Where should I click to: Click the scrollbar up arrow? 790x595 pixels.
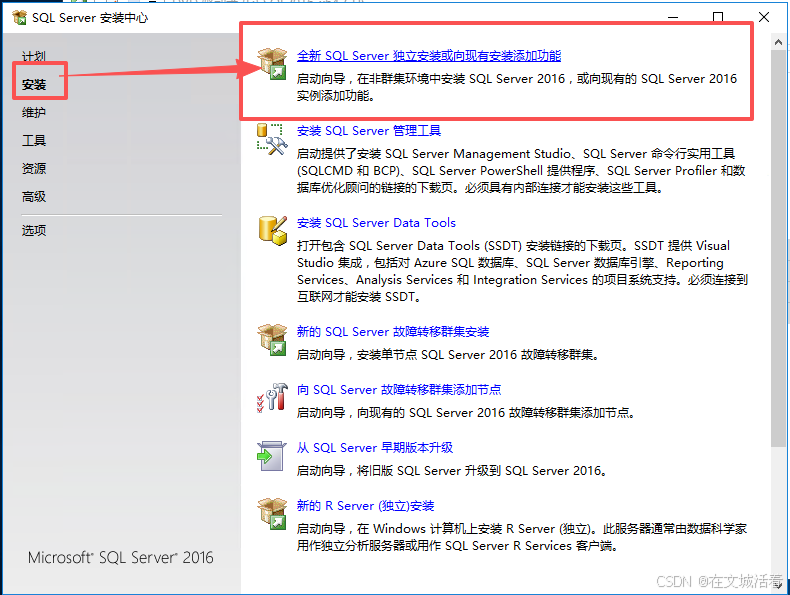(x=778, y=43)
